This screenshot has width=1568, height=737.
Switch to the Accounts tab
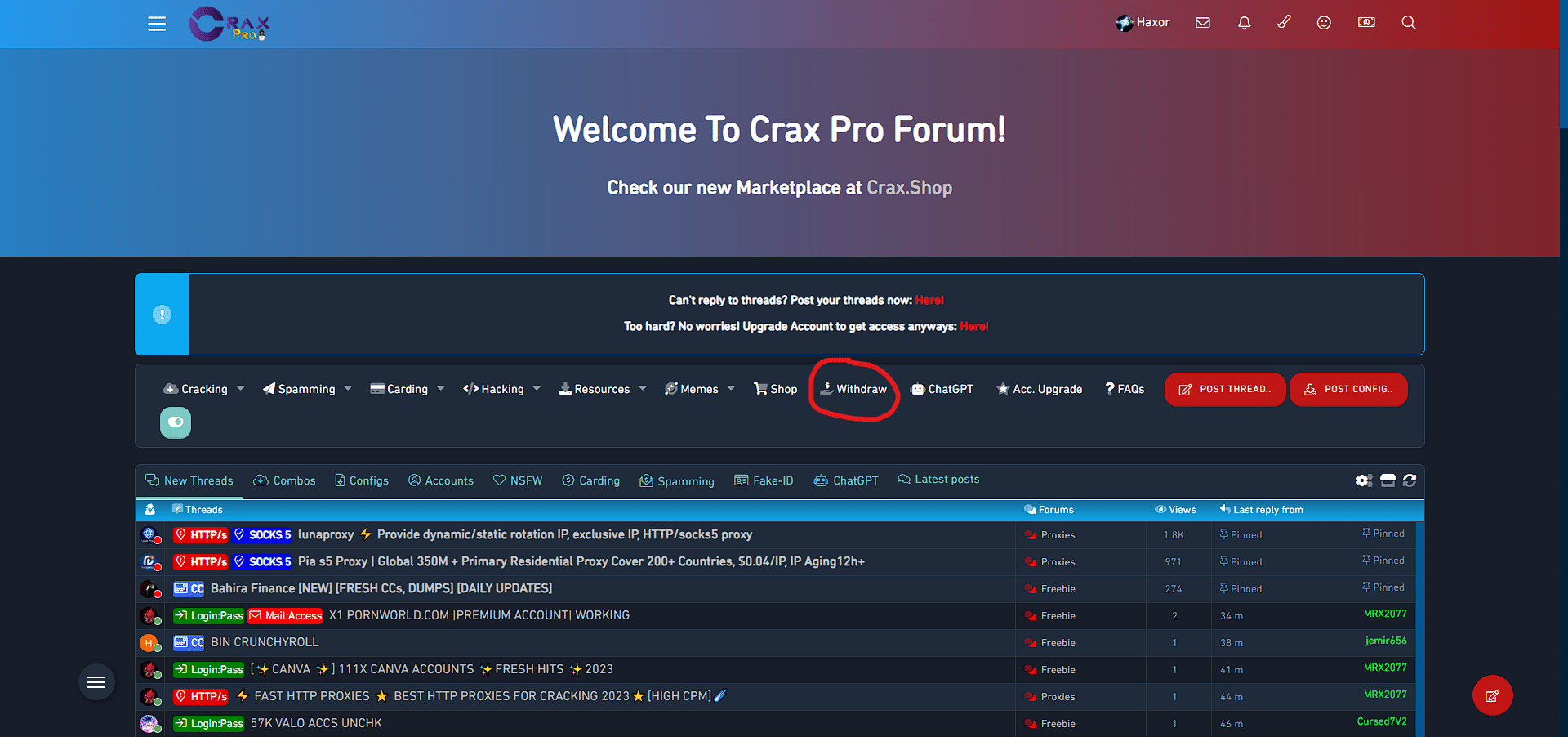pyautogui.click(x=441, y=480)
